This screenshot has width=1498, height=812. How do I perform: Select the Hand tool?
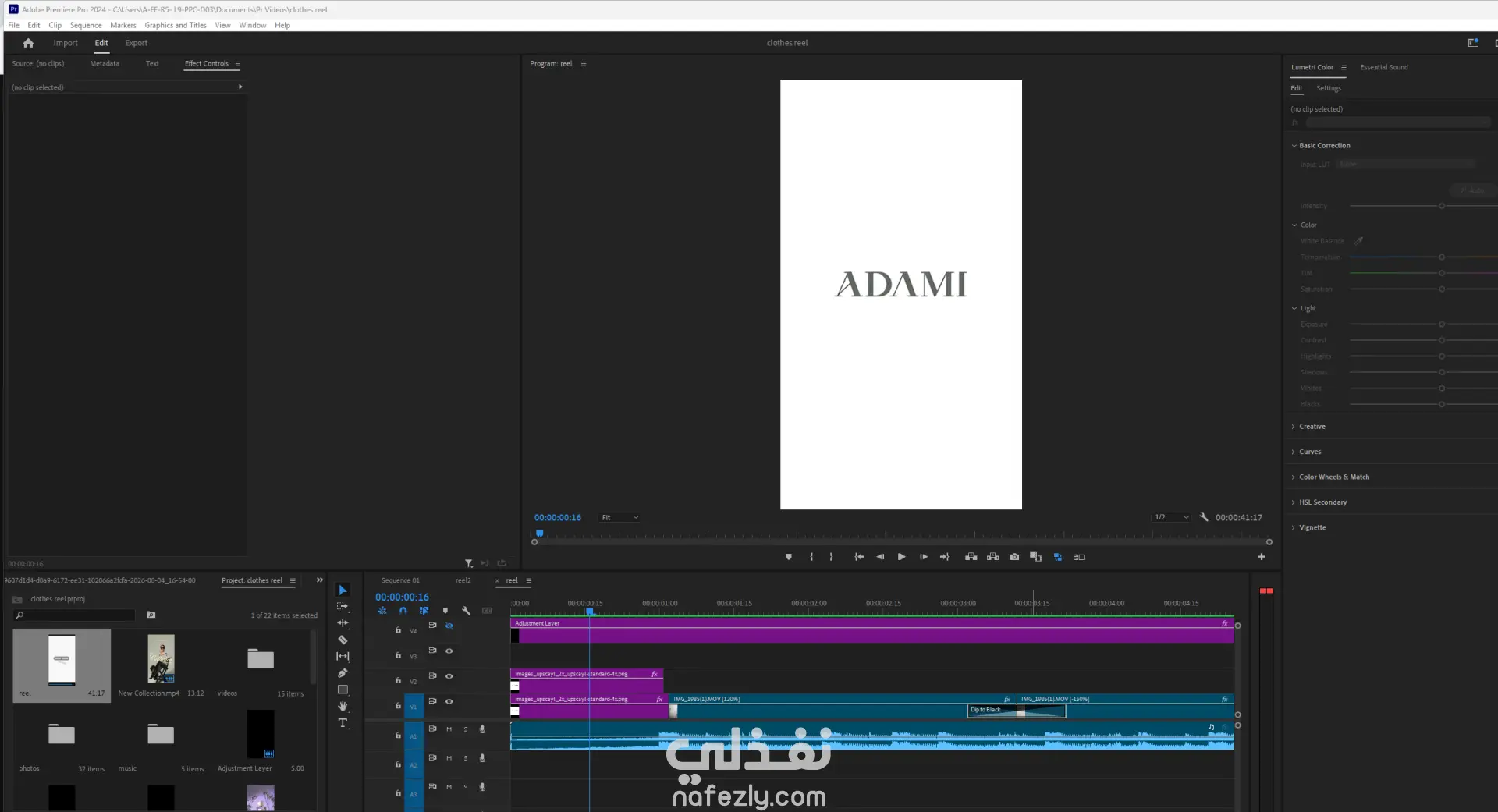click(x=343, y=707)
